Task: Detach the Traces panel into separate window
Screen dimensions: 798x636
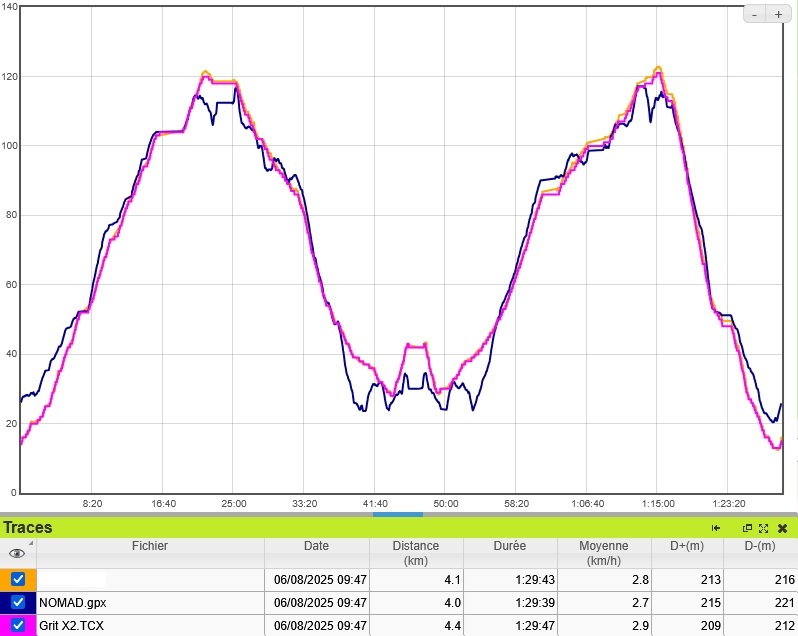Action: [x=747, y=528]
